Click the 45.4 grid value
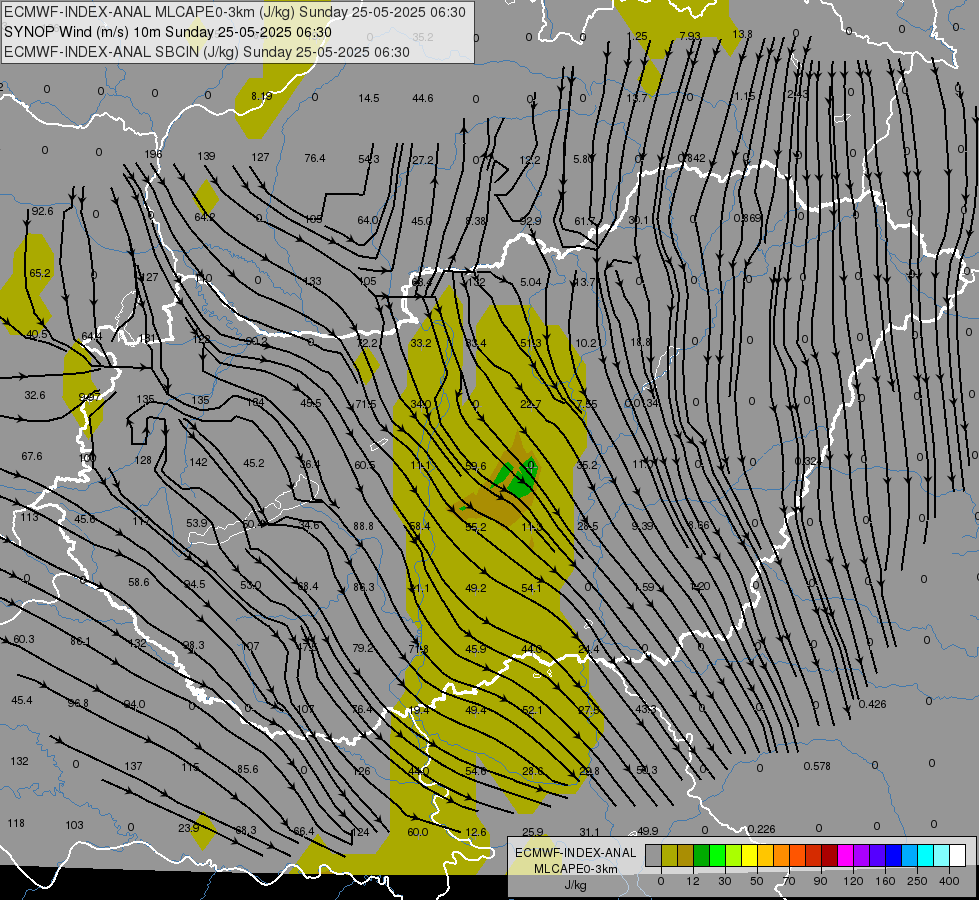 coord(22,701)
